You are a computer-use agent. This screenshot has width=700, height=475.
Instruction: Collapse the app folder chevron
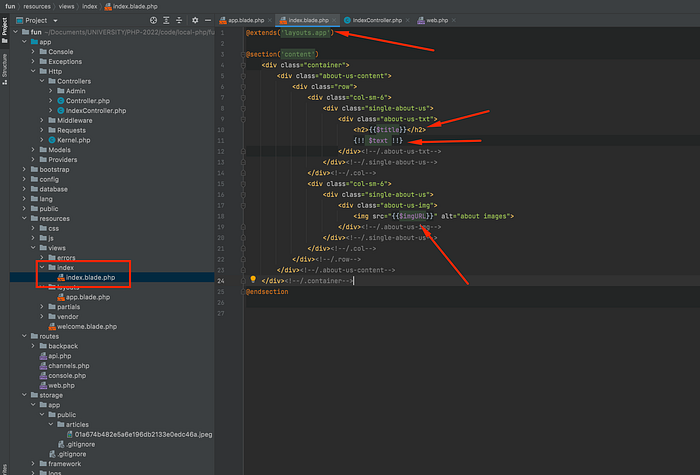(x=25, y=42)
